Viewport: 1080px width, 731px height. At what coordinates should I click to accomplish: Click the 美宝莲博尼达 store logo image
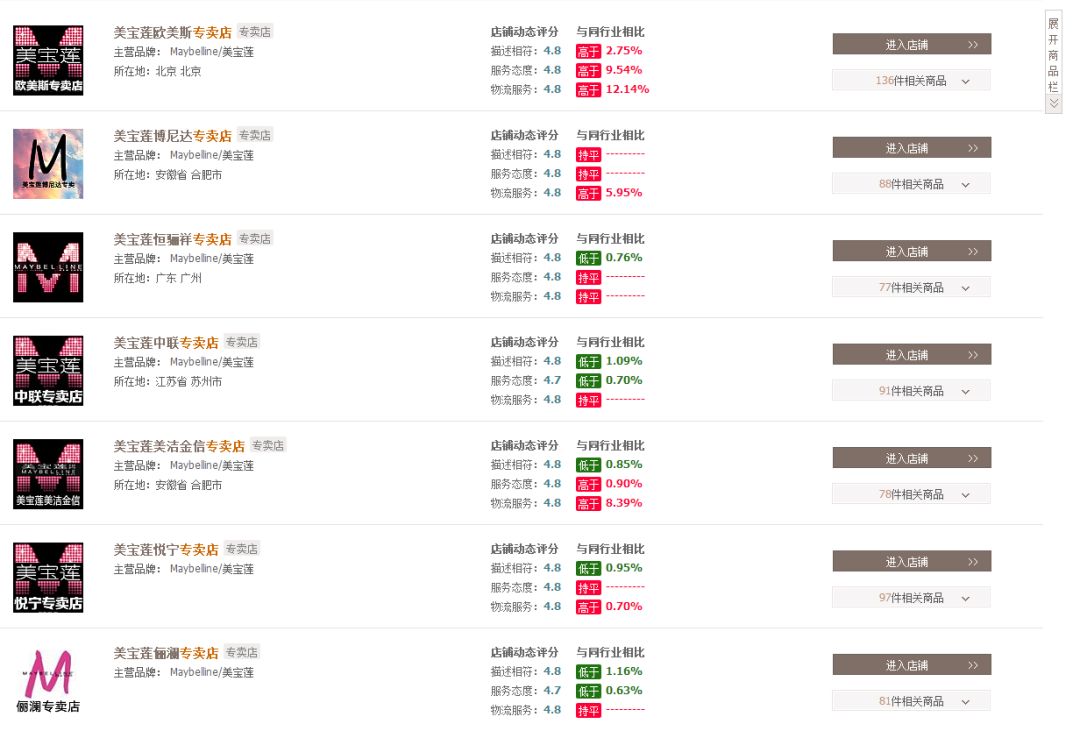48,164
